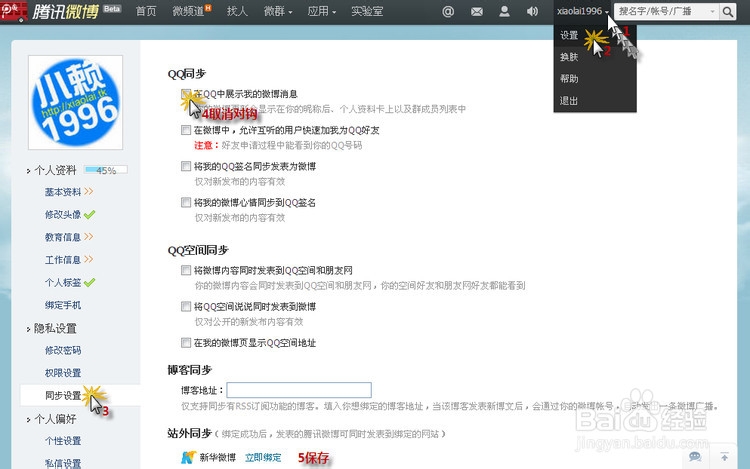Toggle 将我的微博心情同步到QQ签名 checkbox
This screenshot has height=469, width=750.
[x=186, y=203]
